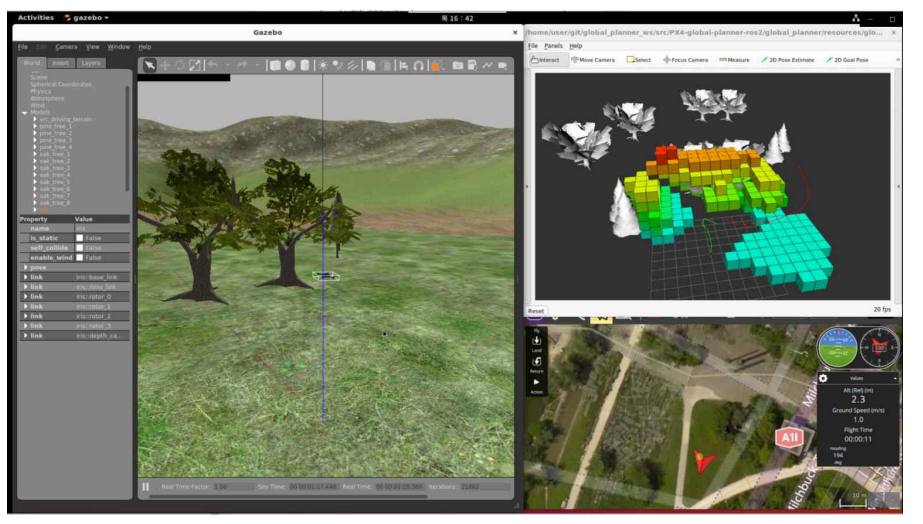Open the Gazebo Camera menu

(x=66, y=47)
